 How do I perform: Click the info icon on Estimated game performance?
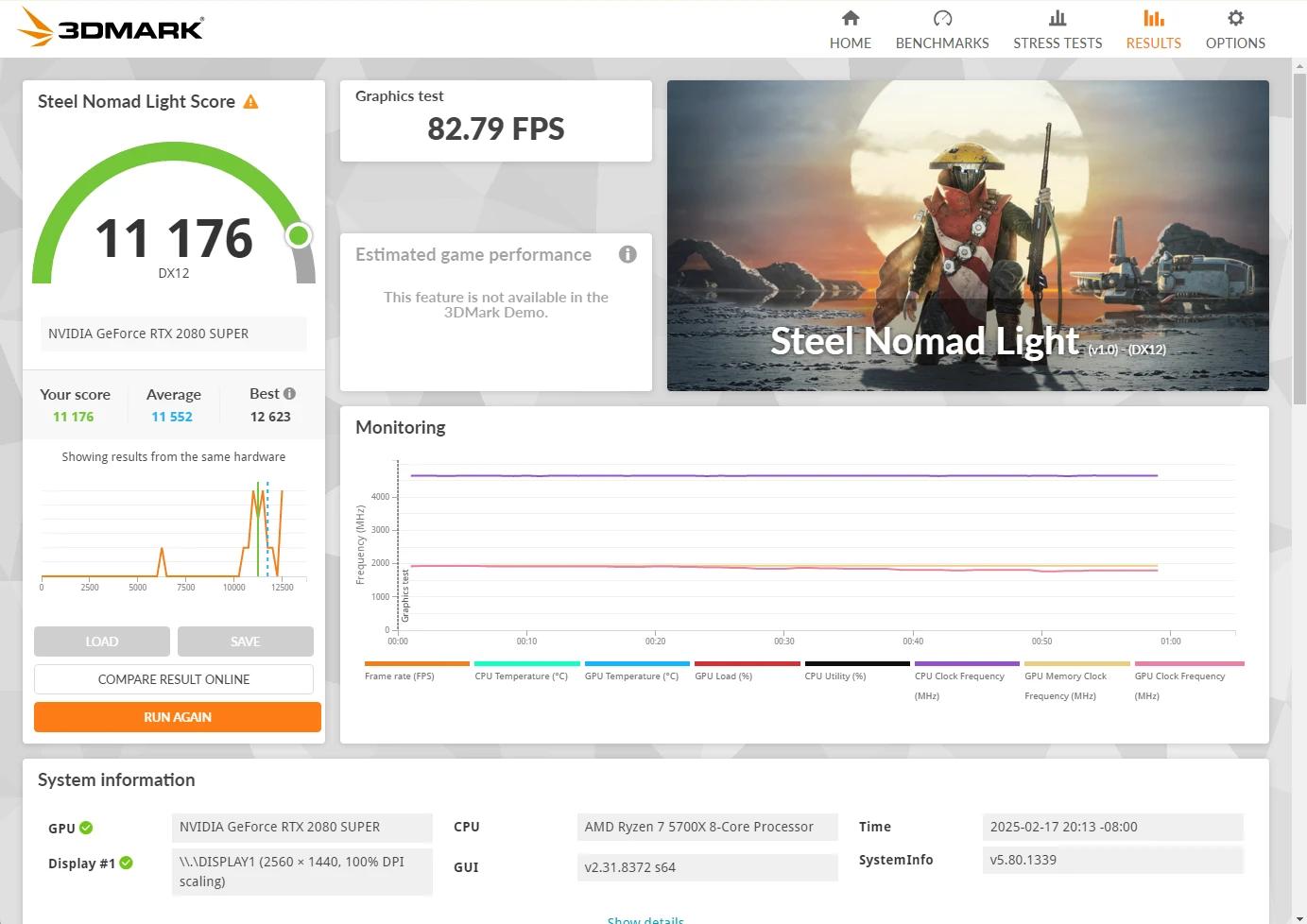tap(628, 254)
